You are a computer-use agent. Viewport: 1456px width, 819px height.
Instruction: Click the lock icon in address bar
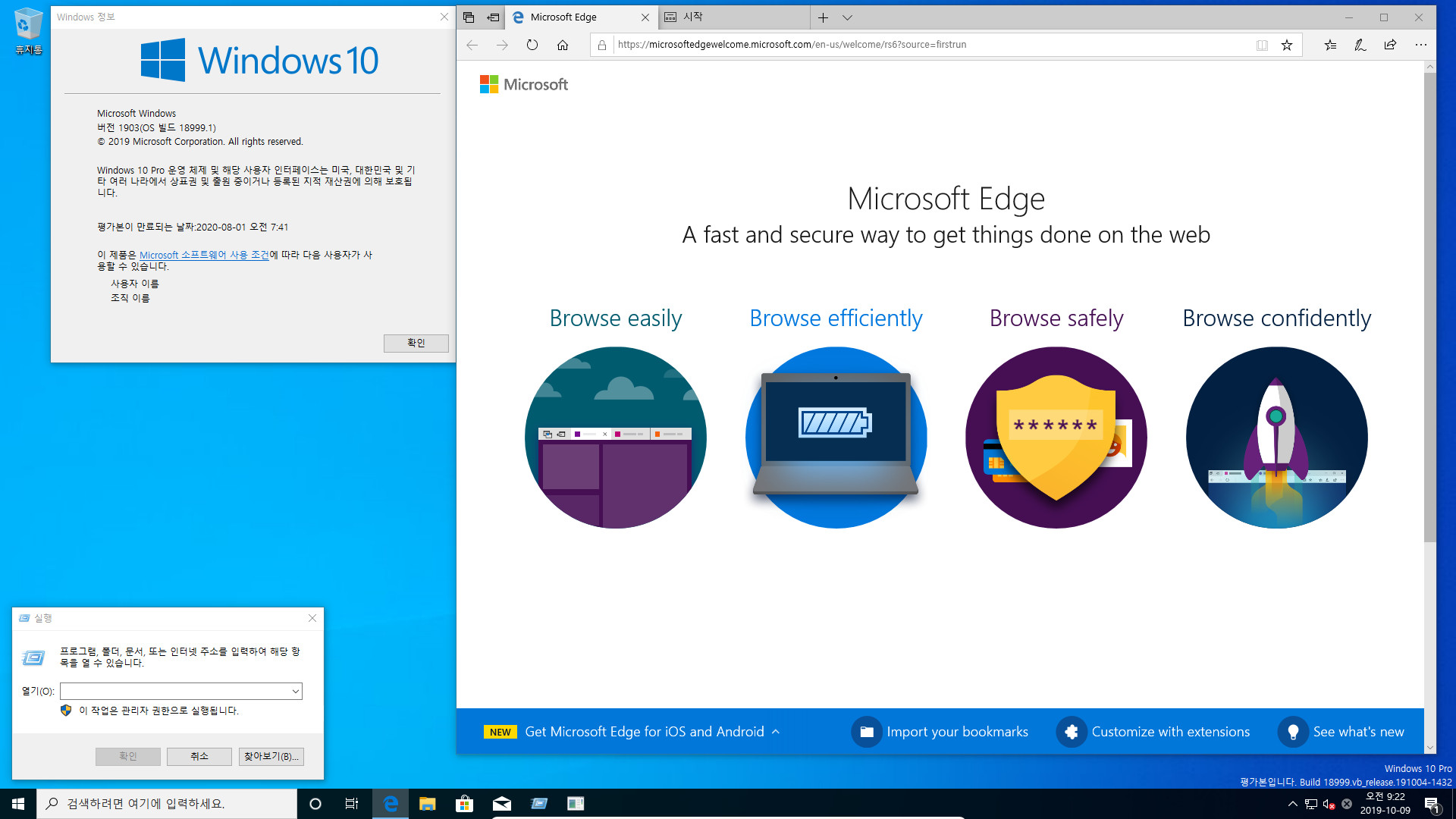pyautogui.click(x=602, y=45)
